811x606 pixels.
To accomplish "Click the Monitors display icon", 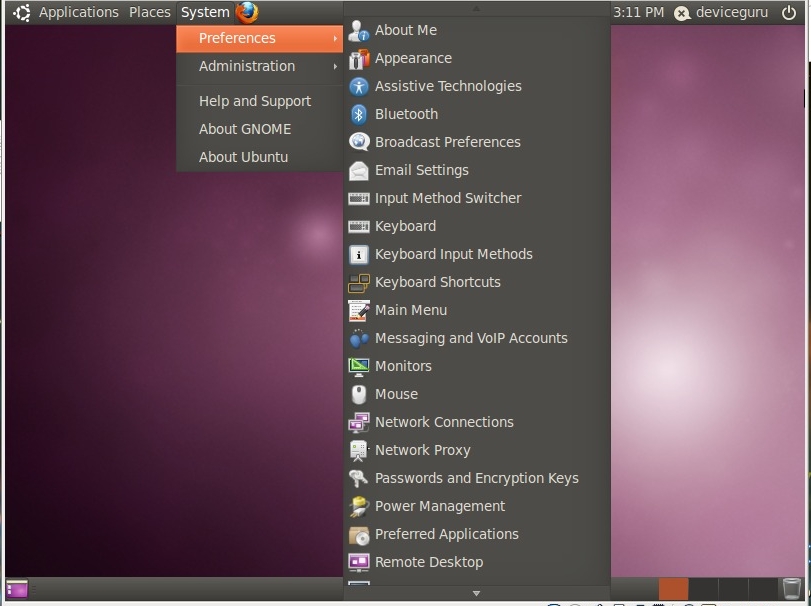I will 358,367.
